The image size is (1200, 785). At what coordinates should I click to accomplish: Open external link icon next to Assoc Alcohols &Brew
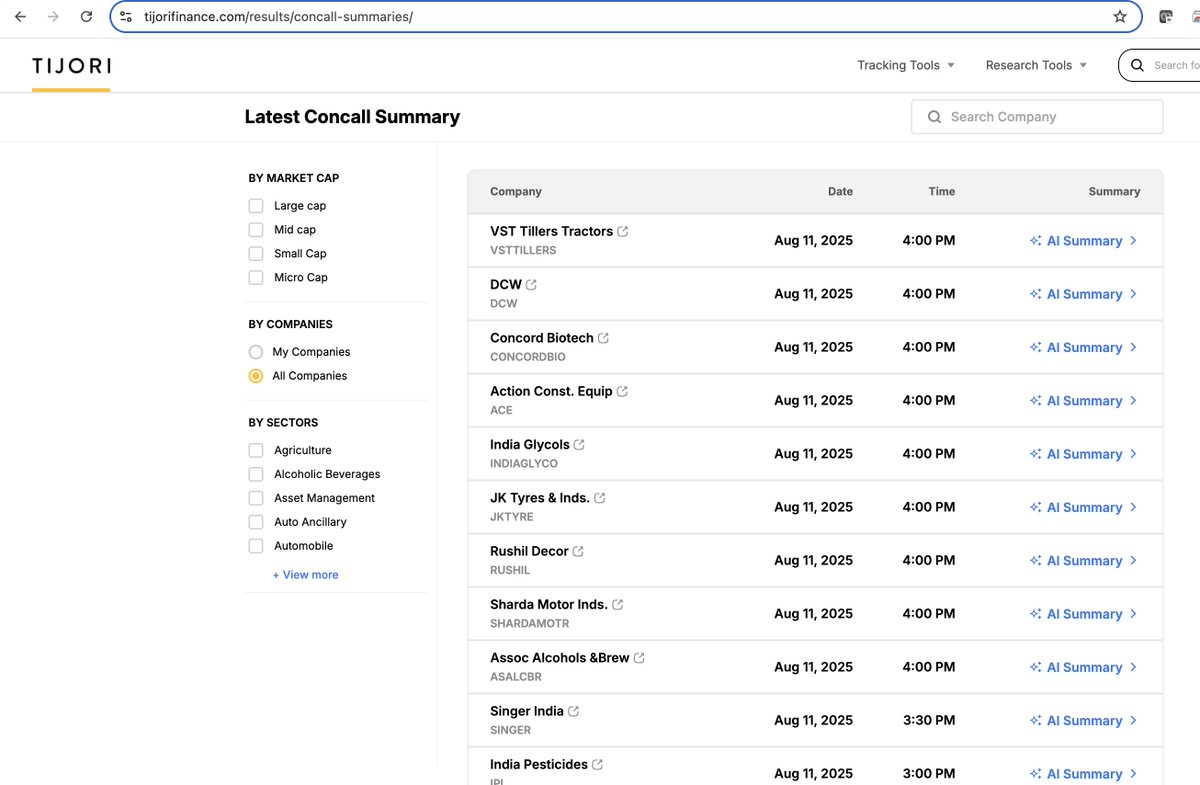pos(639,658)
